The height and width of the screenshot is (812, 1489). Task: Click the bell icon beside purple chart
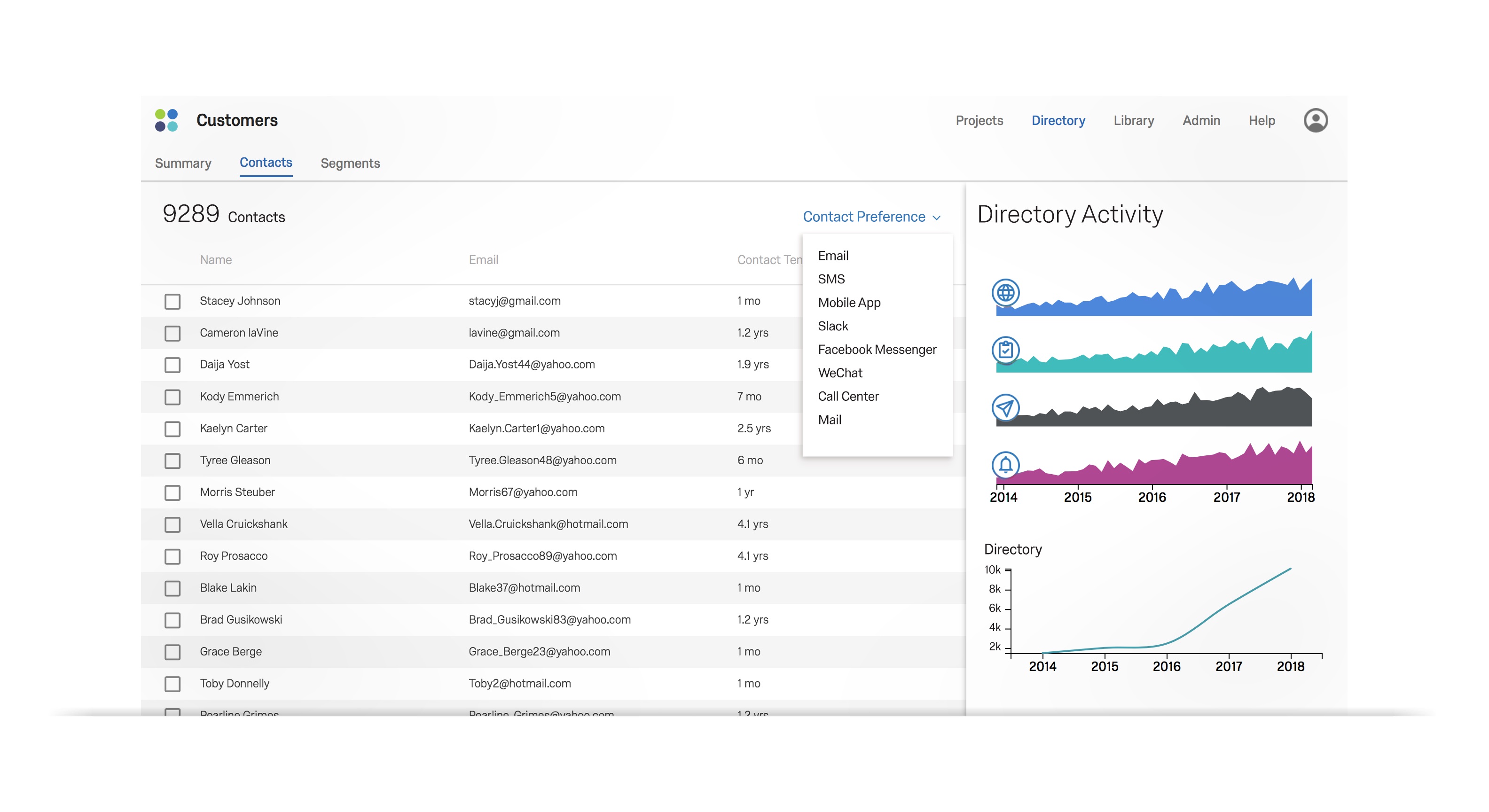pyautogui.click(x=1005, y=465)
